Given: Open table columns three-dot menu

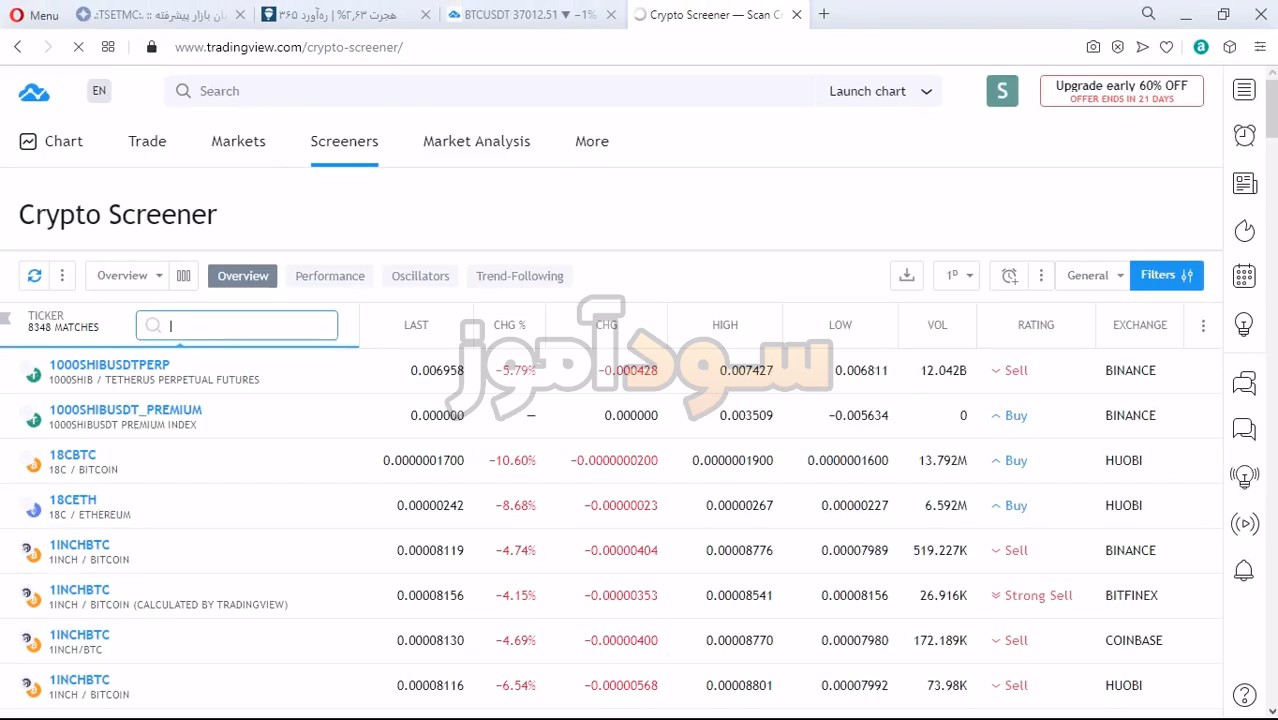Looking at the screenshot, I should coord(1203,325).
